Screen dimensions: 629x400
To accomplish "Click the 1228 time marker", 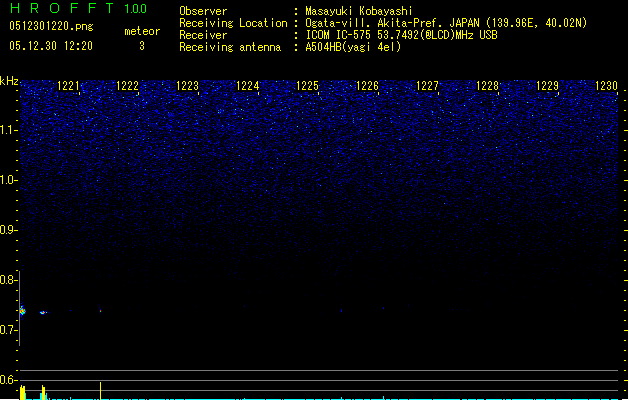I will (x=487, y=86).
